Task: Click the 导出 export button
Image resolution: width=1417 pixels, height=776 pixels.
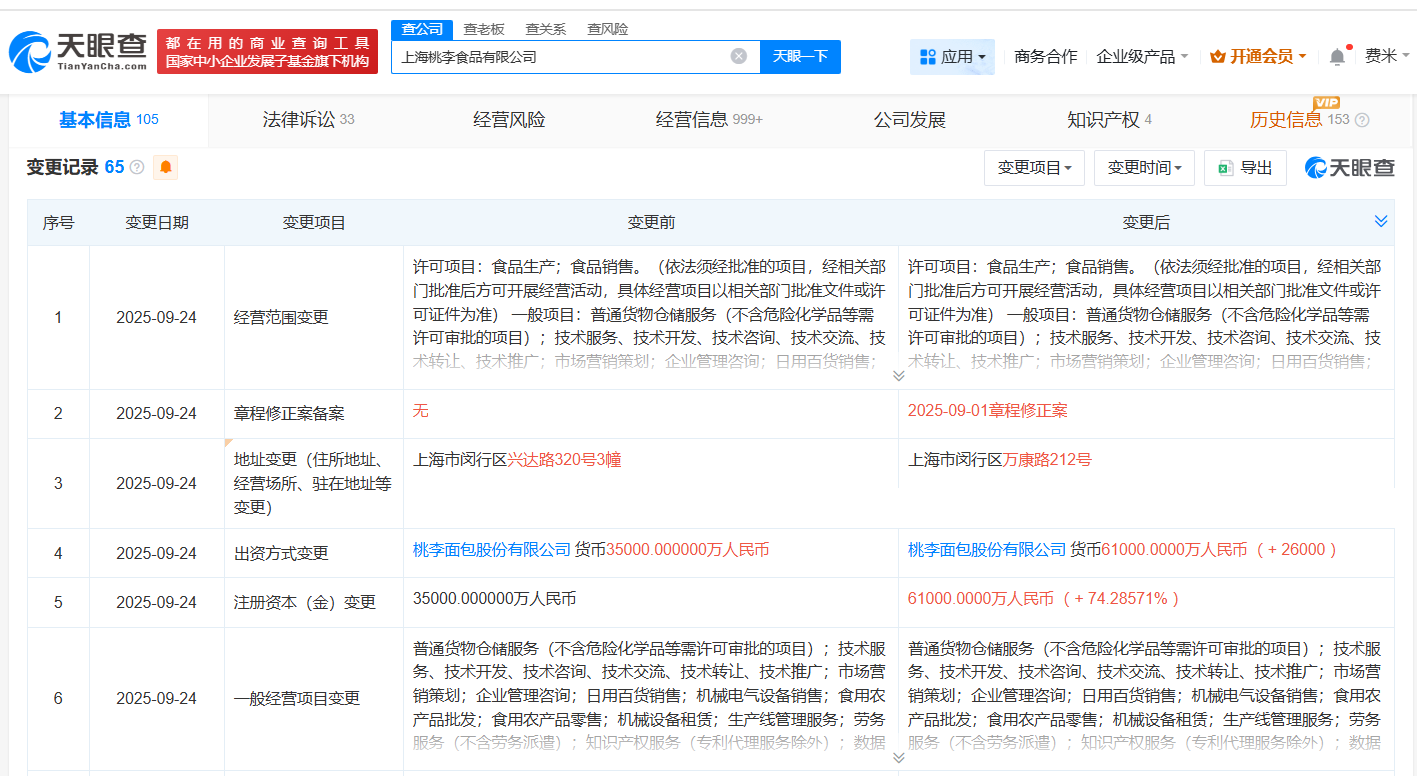Action: (x=1245, y=168)
